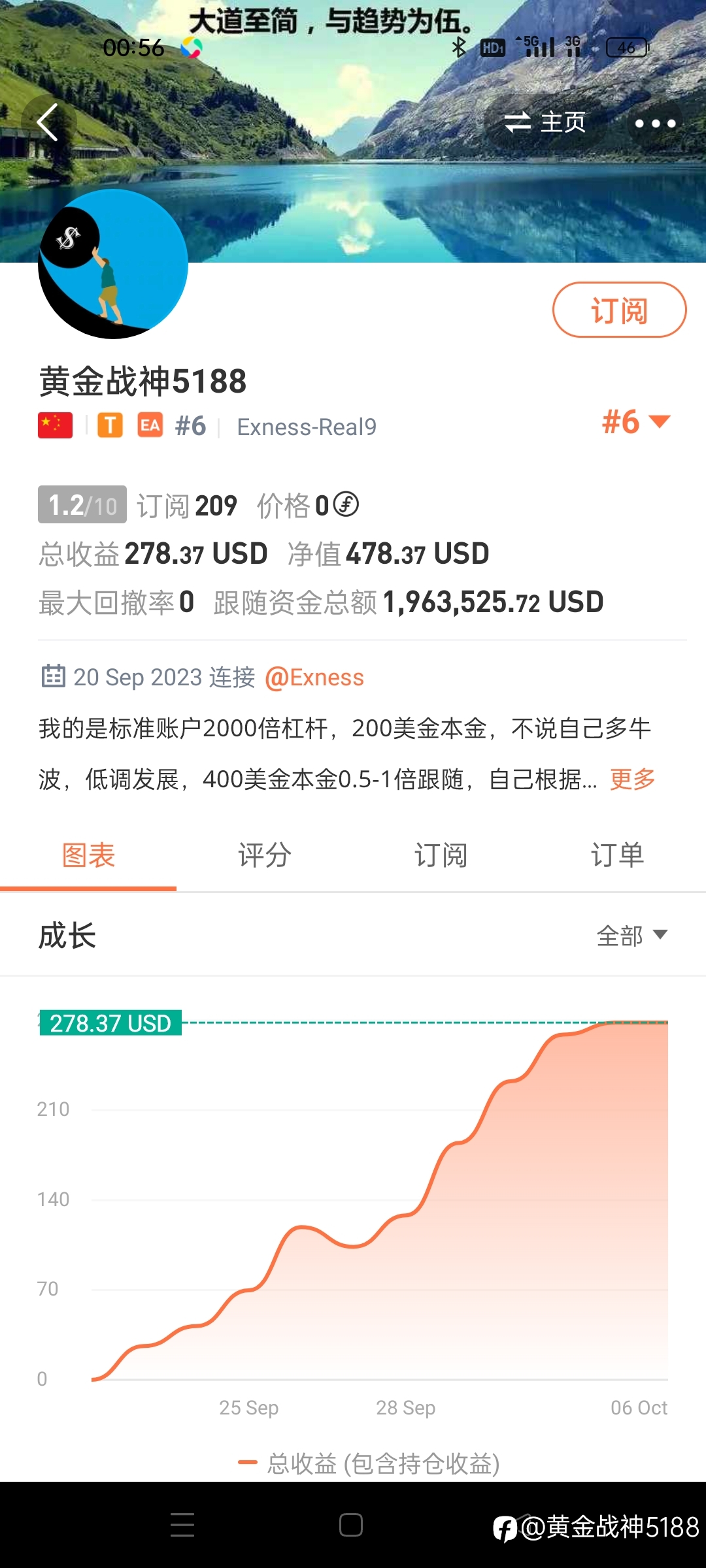Open the 全部 time range dropdown
706x1568 pixels.
pos(632,936)
